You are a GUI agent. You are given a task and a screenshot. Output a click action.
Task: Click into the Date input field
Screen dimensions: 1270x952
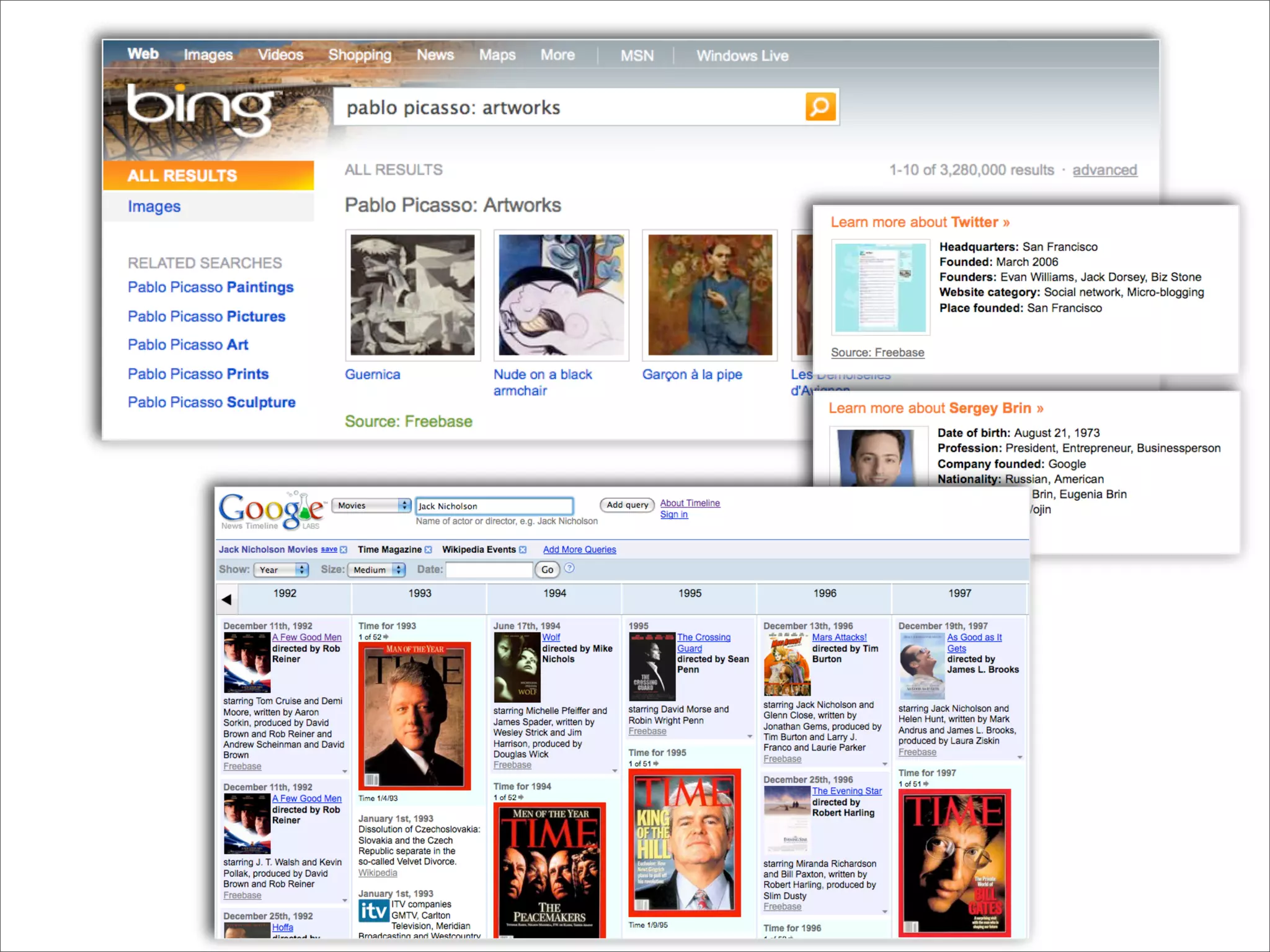click(489, 570)
